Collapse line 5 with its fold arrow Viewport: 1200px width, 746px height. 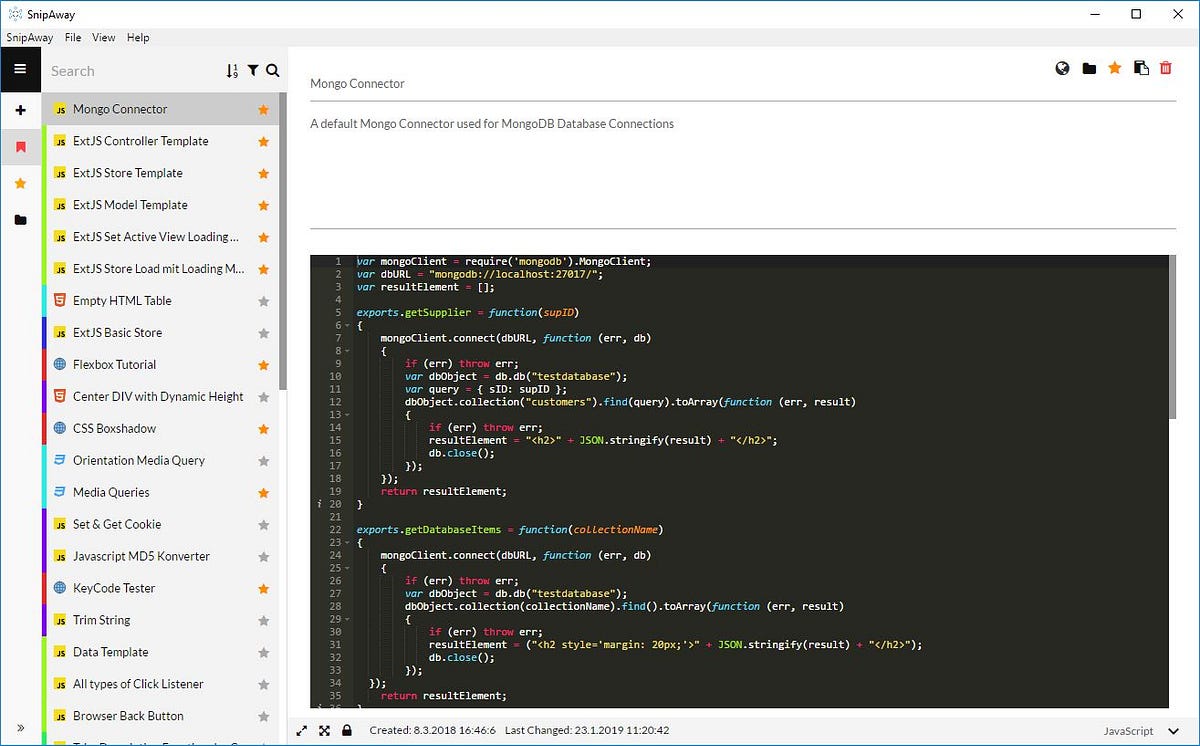pyautogui.click(x=347, y=325)
